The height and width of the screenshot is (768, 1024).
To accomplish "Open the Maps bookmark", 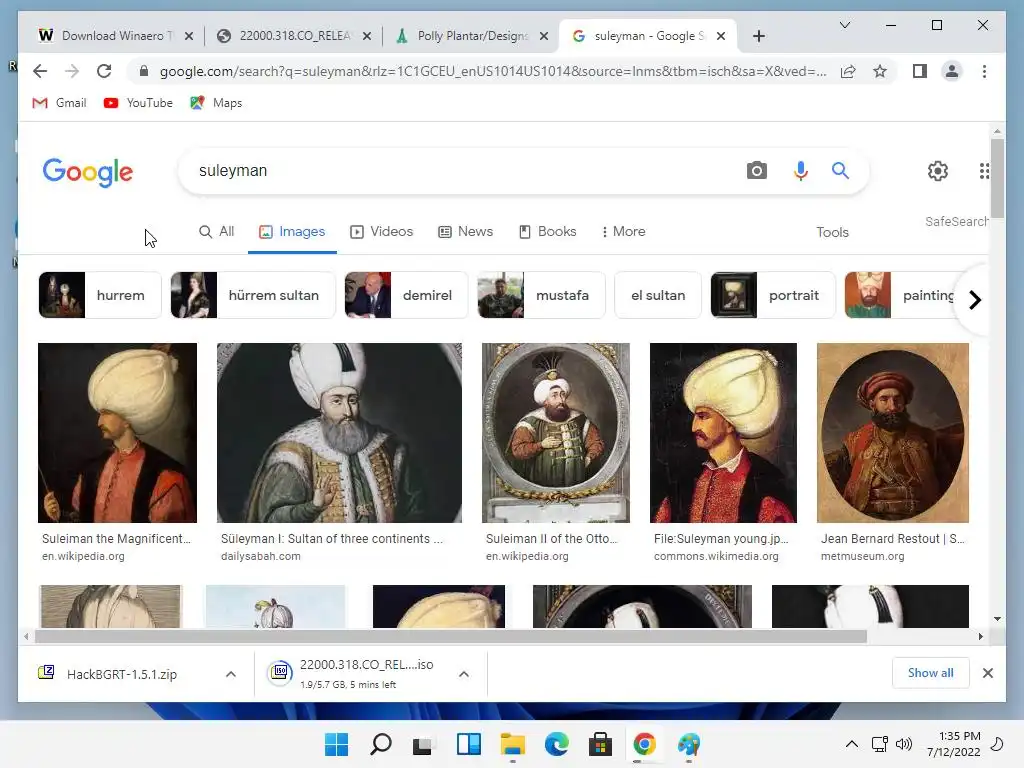I will click(216, 103).
